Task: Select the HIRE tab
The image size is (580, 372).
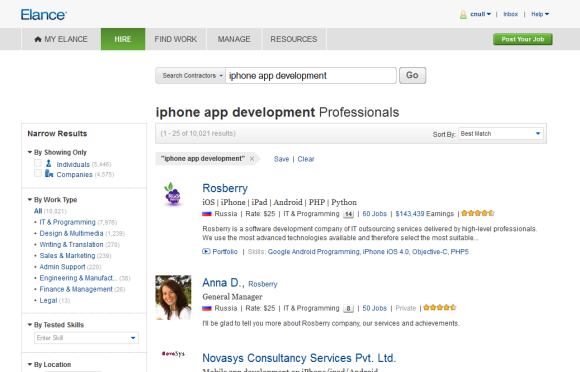Action: coord(123,39)
